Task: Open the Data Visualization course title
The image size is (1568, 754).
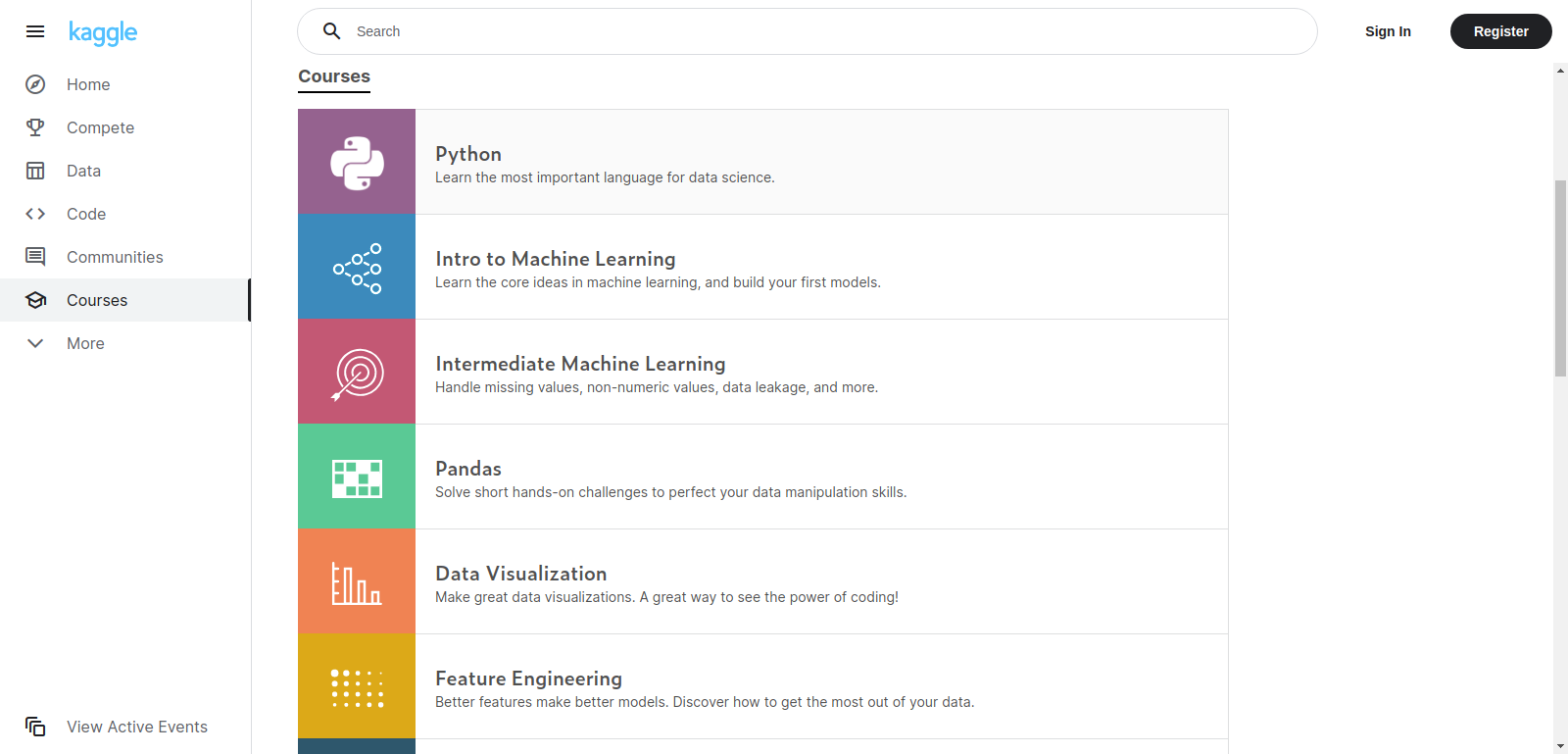Action: click(x=521, y=574)
